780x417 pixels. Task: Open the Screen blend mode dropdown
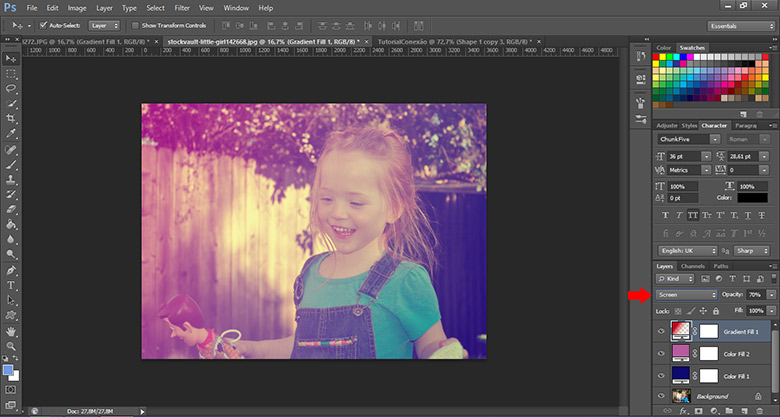[686, 295]
